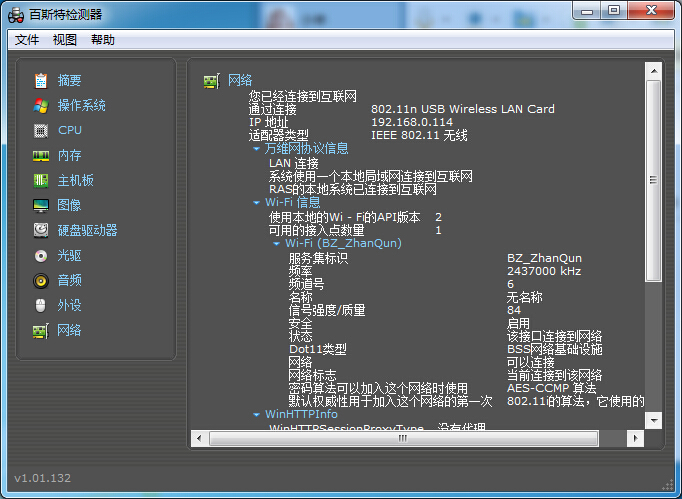682x499 pixels.
Task: Click the 百斯特检测器 title bar app icon
Action: click(16, 15)
